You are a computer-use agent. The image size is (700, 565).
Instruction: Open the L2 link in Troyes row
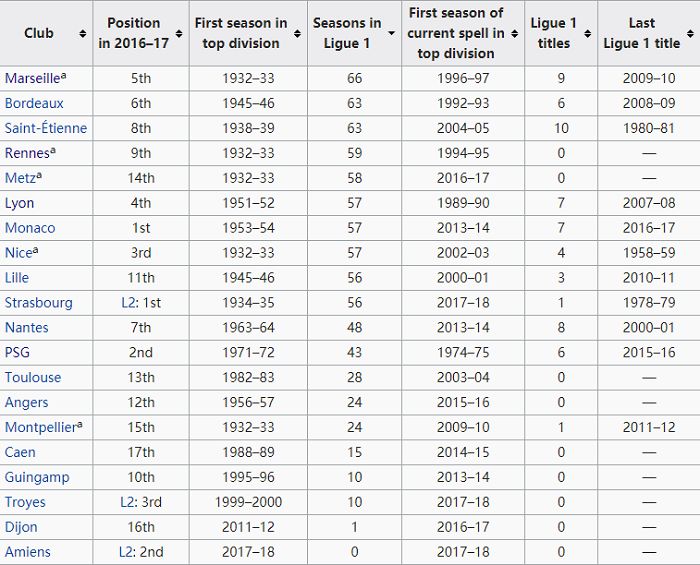tap(127, 502)
